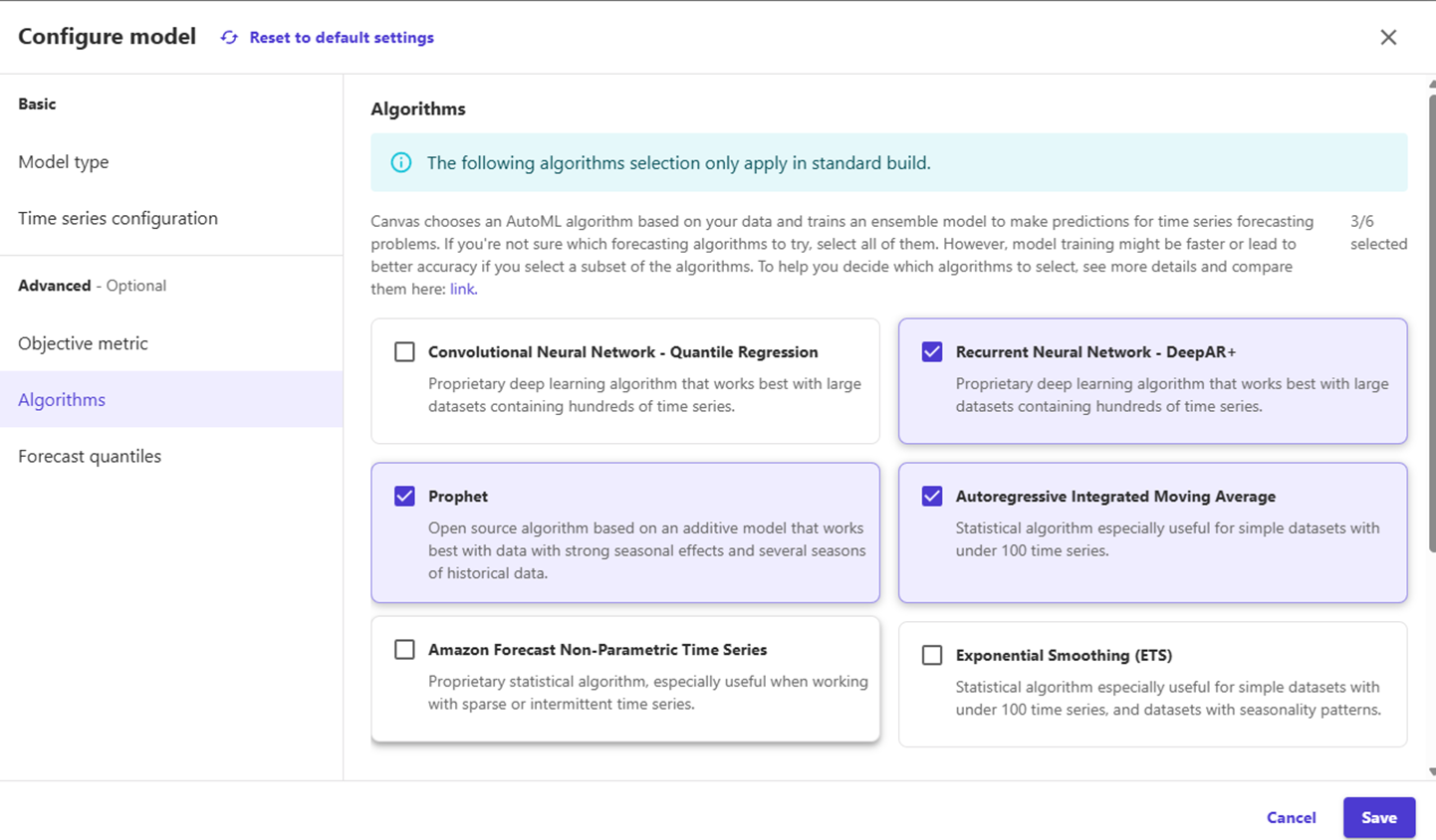Click the reset circular arrows icon
The image size is (1436, 840).
(x=229, y=37)
